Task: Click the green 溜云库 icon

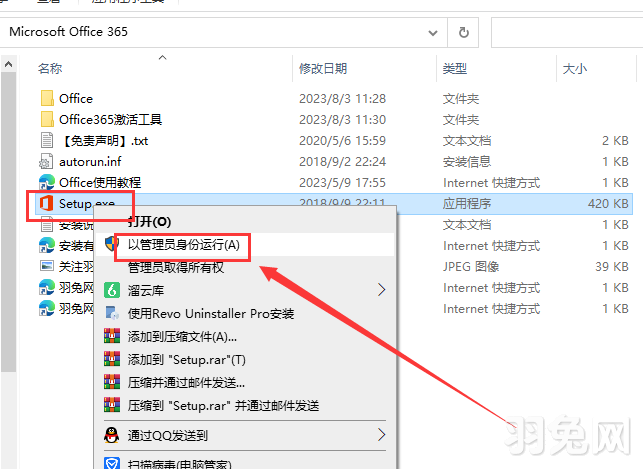Action: point(112,290)
